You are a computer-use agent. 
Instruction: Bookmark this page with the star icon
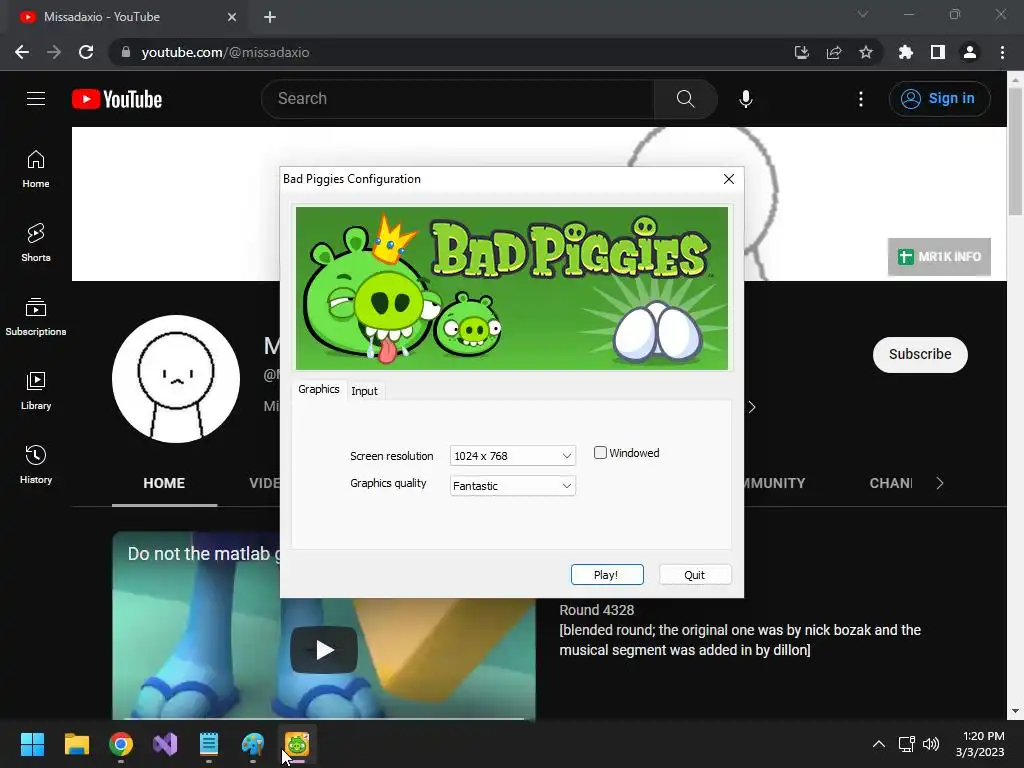click(866, 52)
